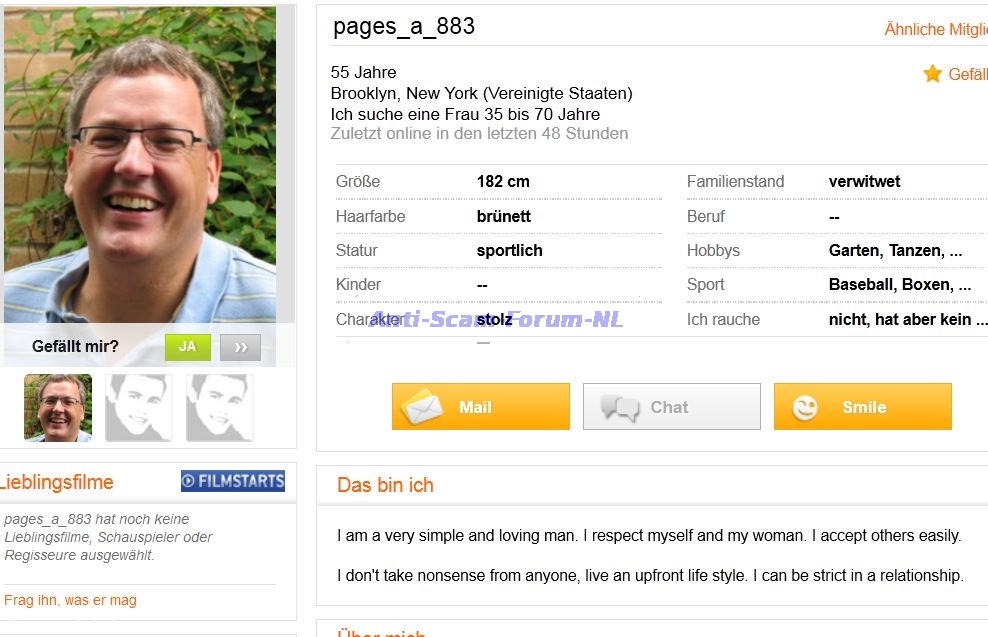This screenshot has width=988, height=637.
Task: Select the third placeholder photo thumbnail
Action: (219, 408)
